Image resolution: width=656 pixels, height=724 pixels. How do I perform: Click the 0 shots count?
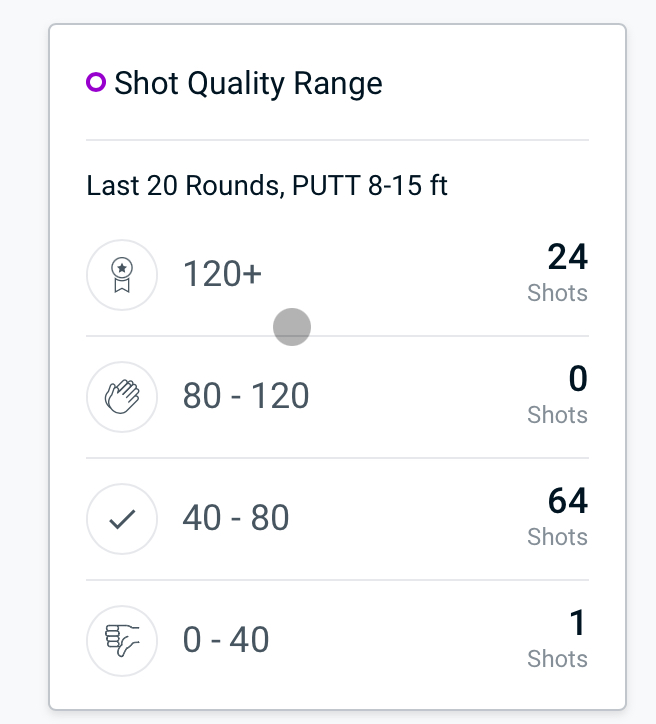(x=578, y=379)
